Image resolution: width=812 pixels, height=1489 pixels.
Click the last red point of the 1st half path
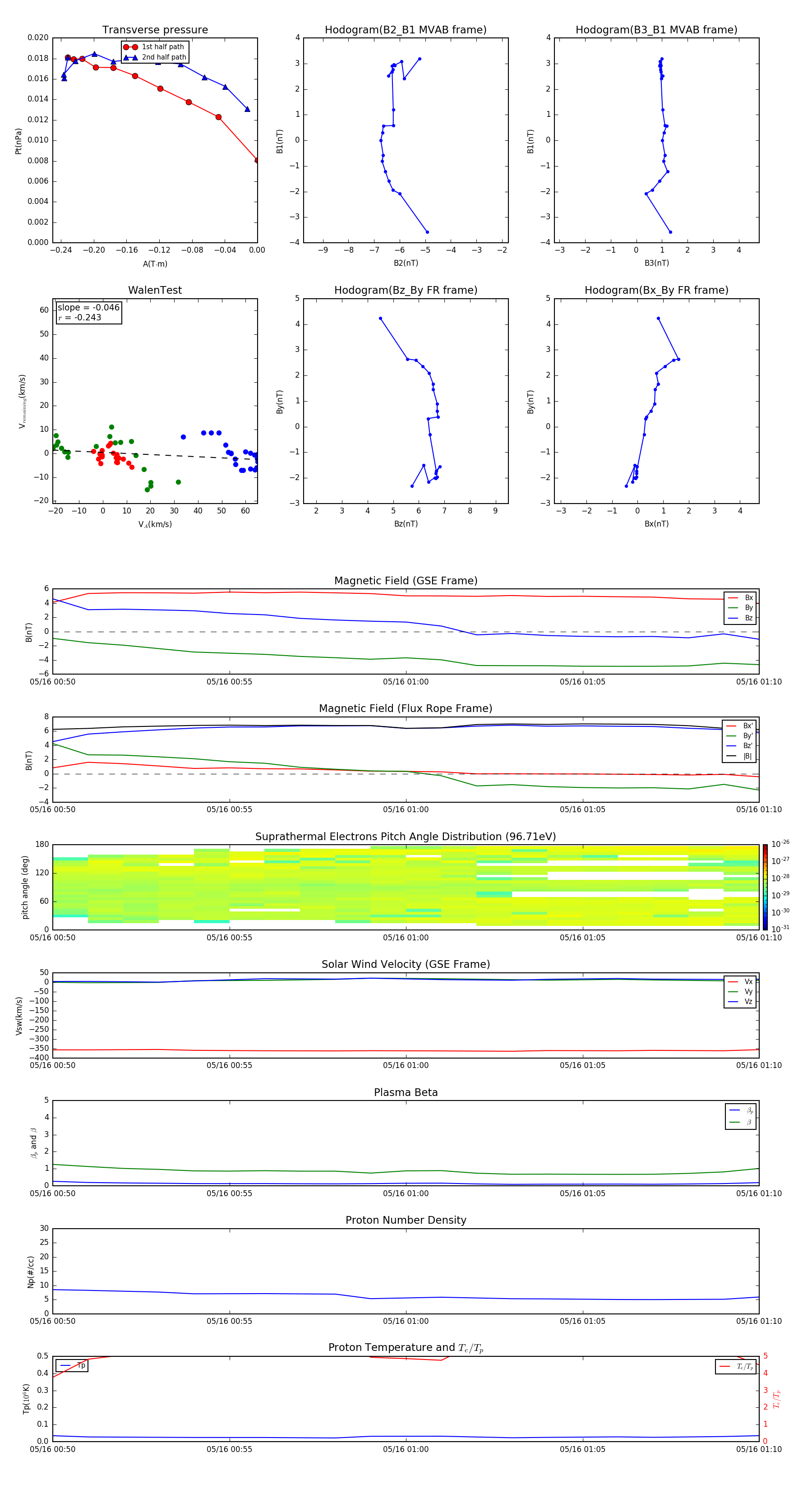(257, 161)
